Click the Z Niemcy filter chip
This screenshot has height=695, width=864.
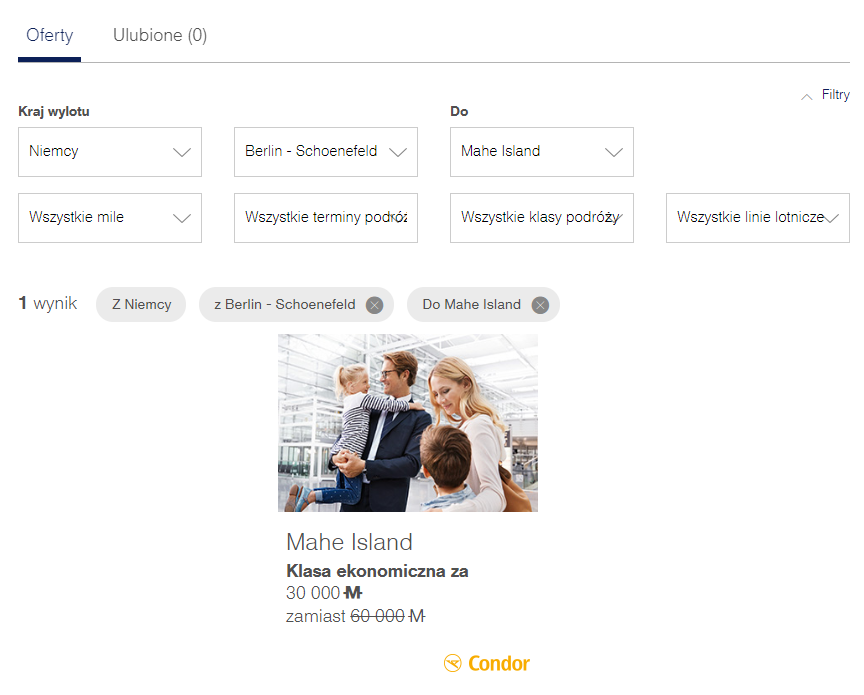[x=141, y=305]
